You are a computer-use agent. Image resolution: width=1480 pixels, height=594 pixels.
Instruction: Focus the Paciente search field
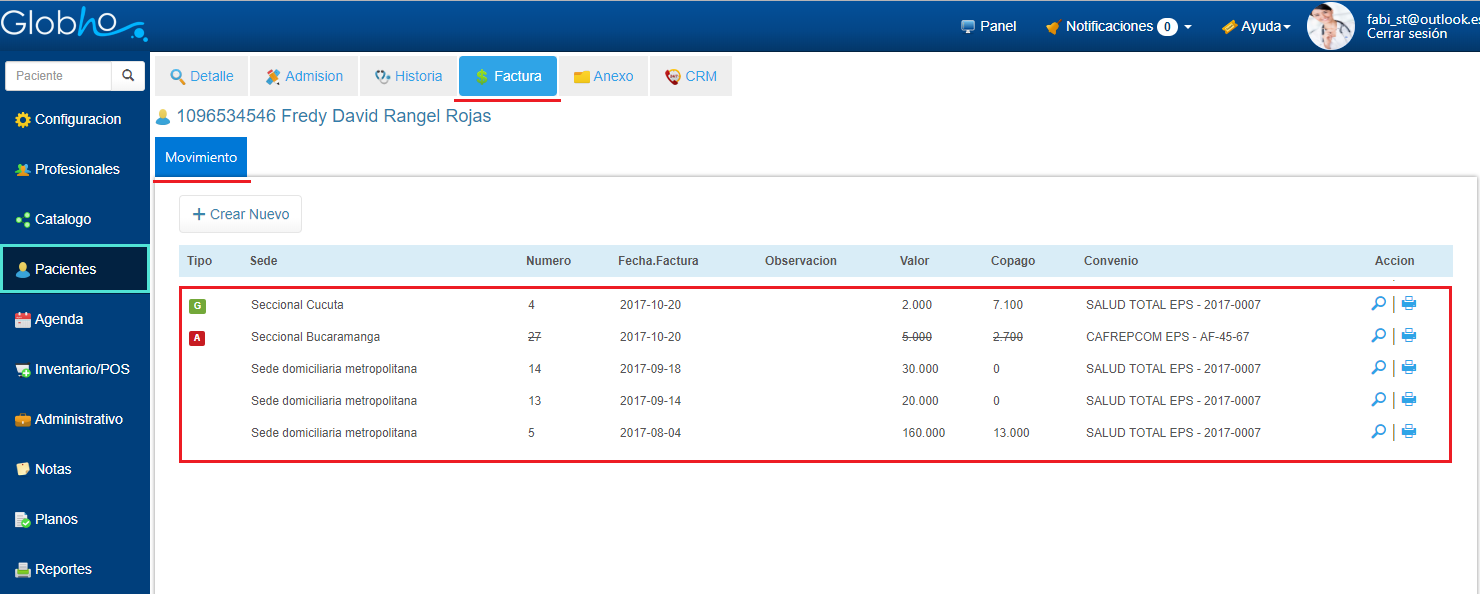coord(59,76)
